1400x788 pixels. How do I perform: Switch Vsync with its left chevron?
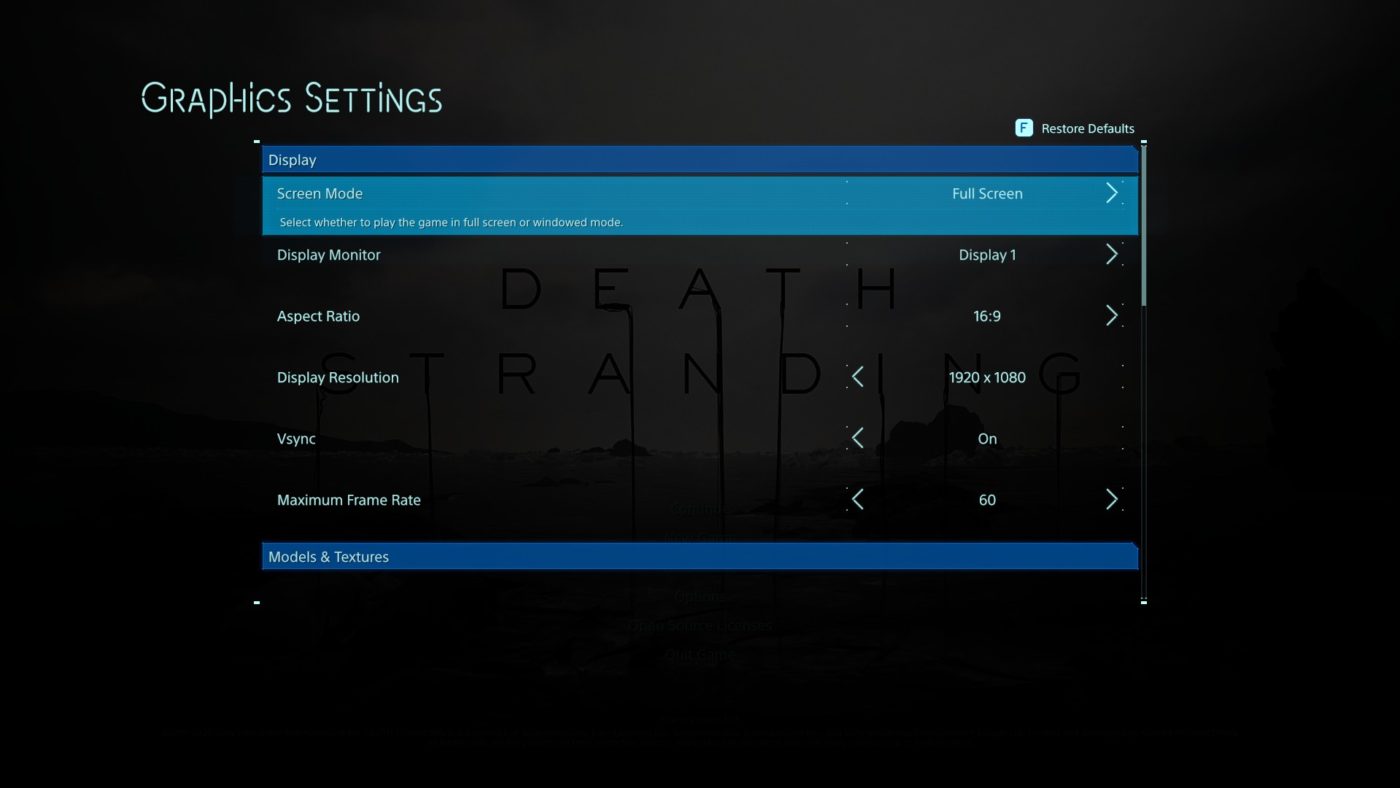click(x=857, y=437)
